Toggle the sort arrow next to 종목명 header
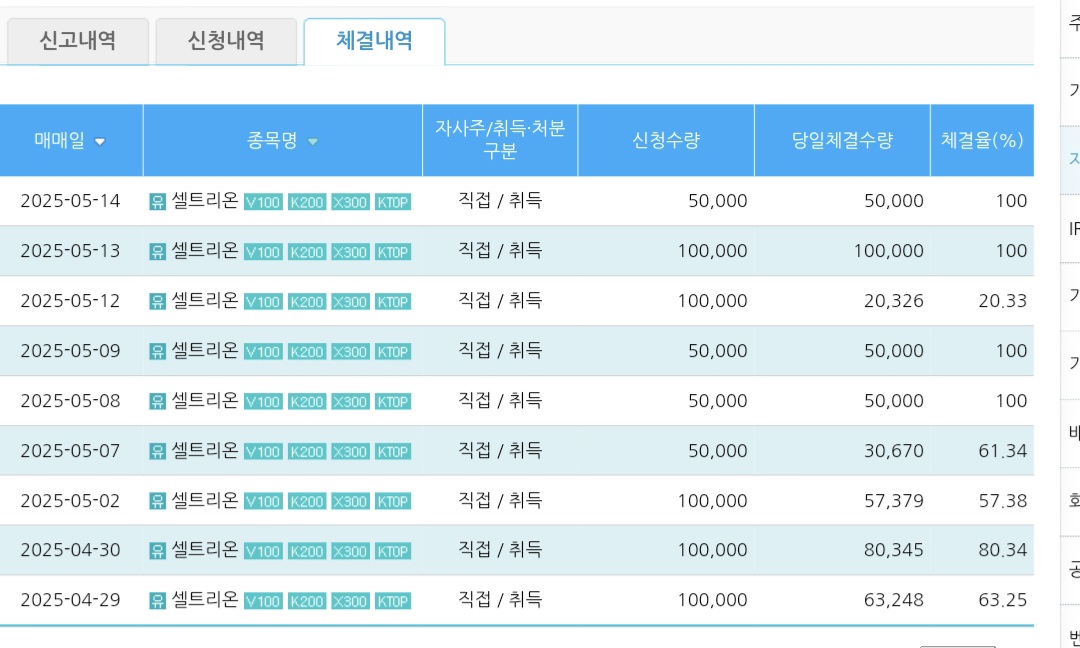Image resolution: width=1080 pixels, height=648 pixels. tap(313, 142)
